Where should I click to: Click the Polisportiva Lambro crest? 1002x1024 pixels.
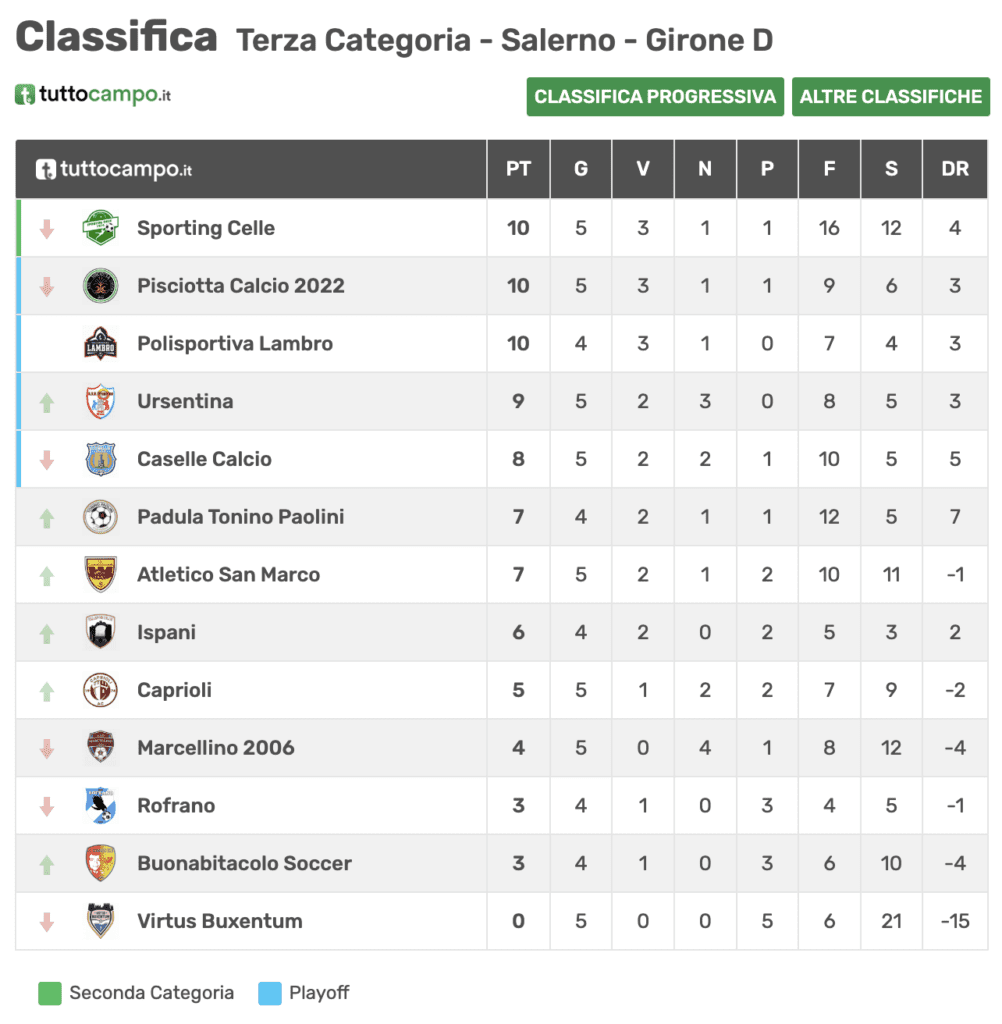101,344
